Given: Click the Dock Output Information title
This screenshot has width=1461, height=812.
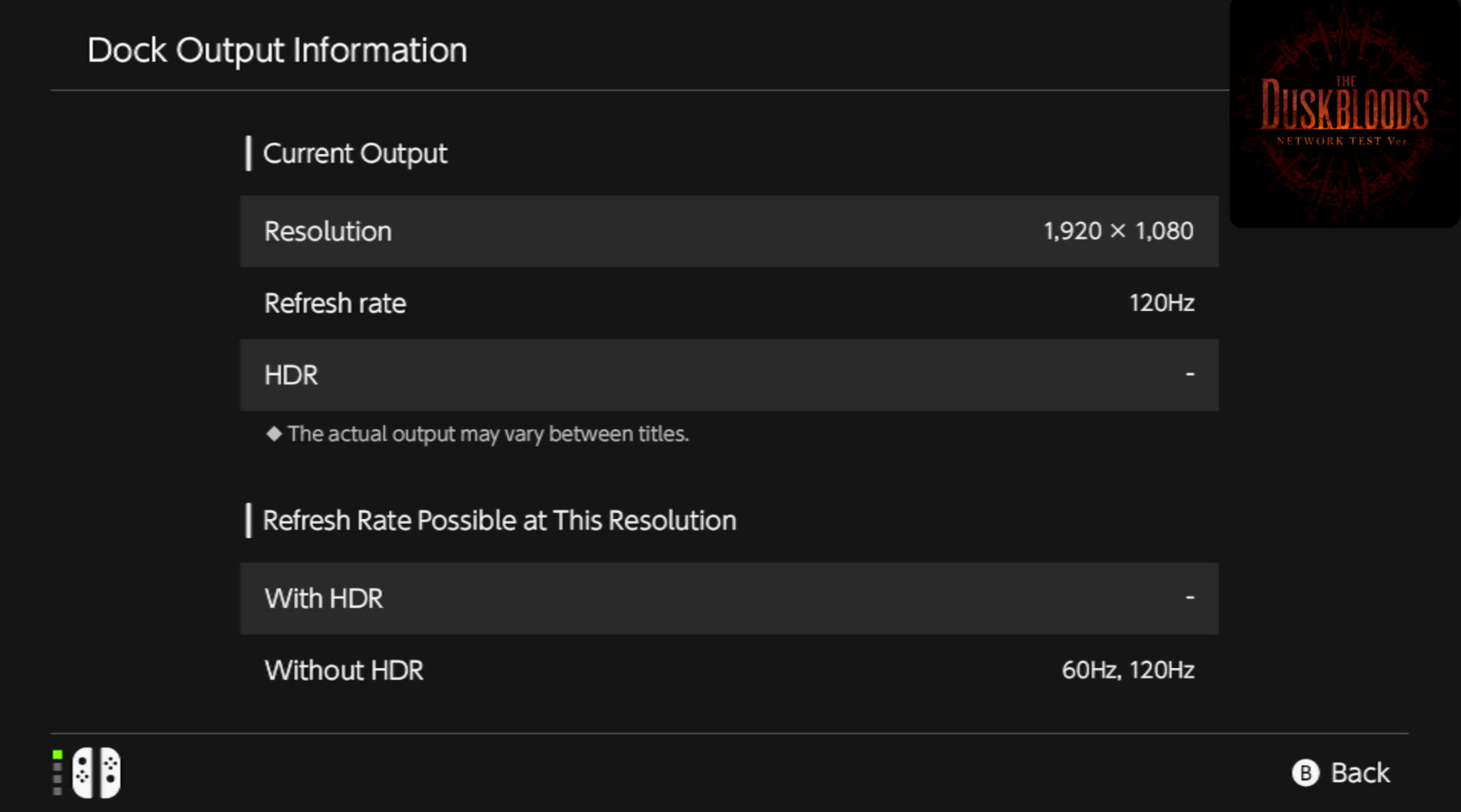Looking at the screenshot, I should (x=277, y=50).
